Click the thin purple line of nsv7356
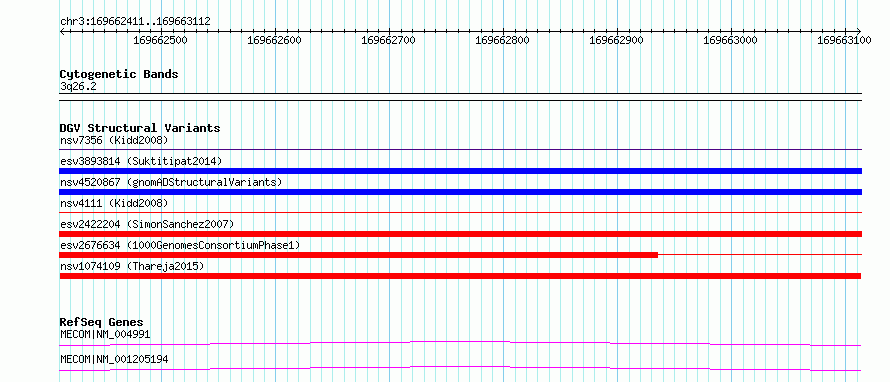The image size is (890, 382). [x=460, y=150]
